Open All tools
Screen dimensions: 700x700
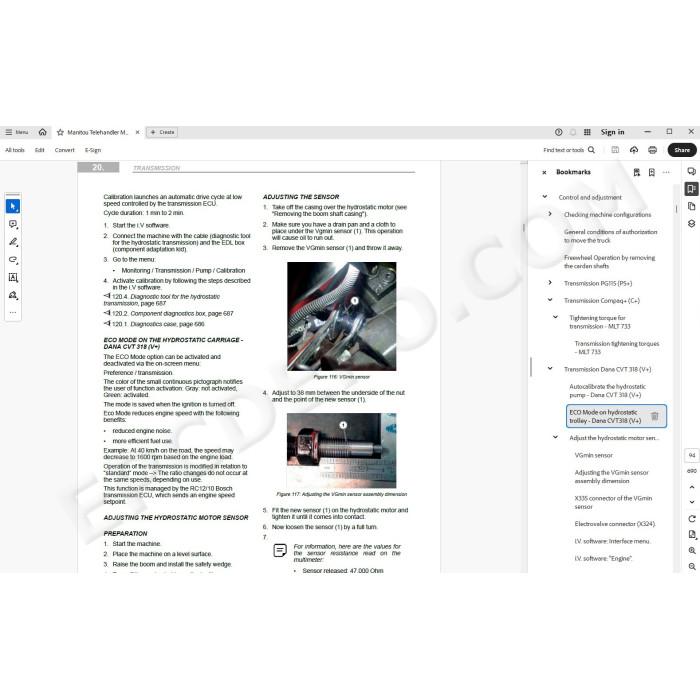pyautogui.click(x=15, y=150)
